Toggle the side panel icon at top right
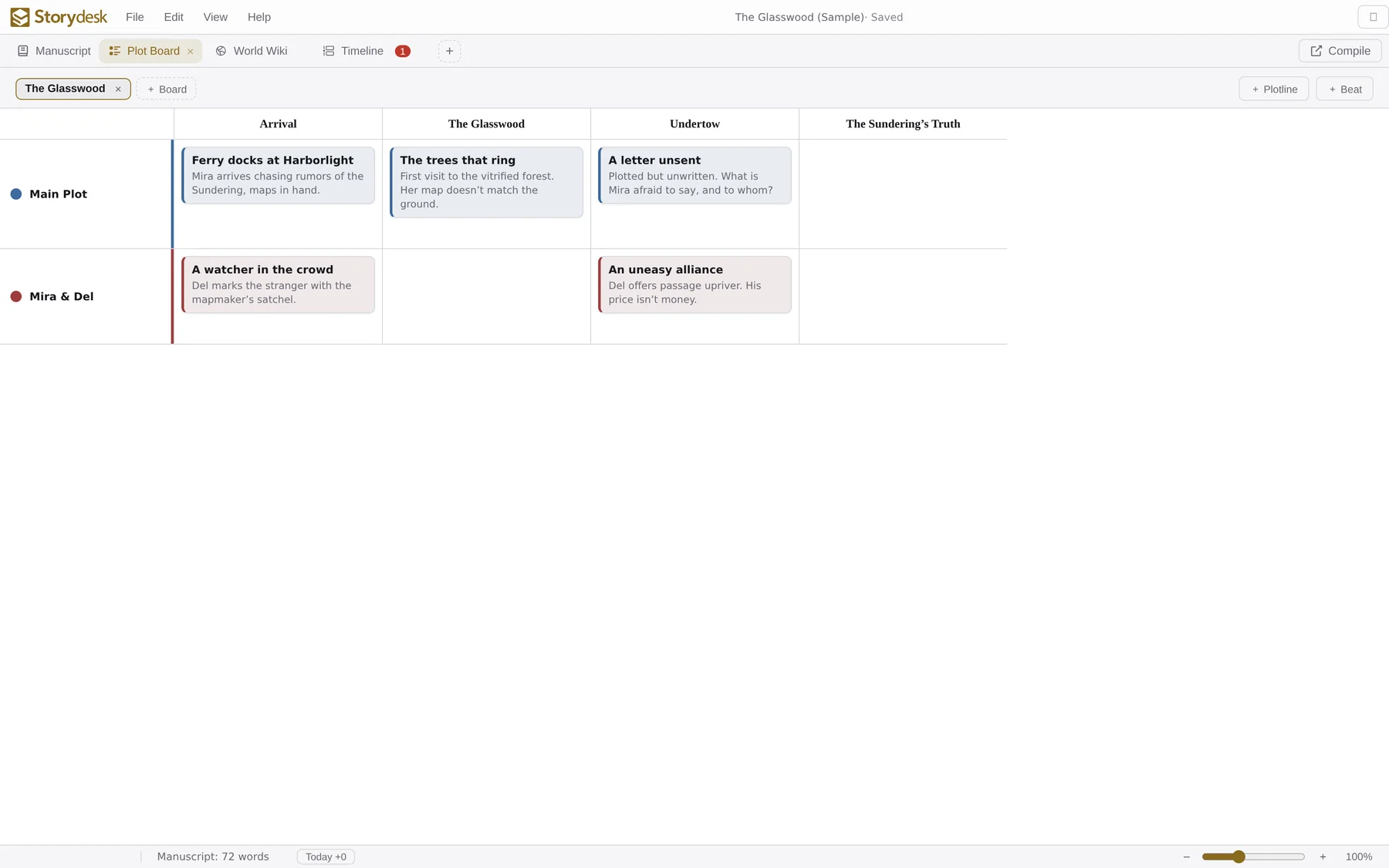The height and width of the screenshot is (868, 1389). tap(1373, 17)
